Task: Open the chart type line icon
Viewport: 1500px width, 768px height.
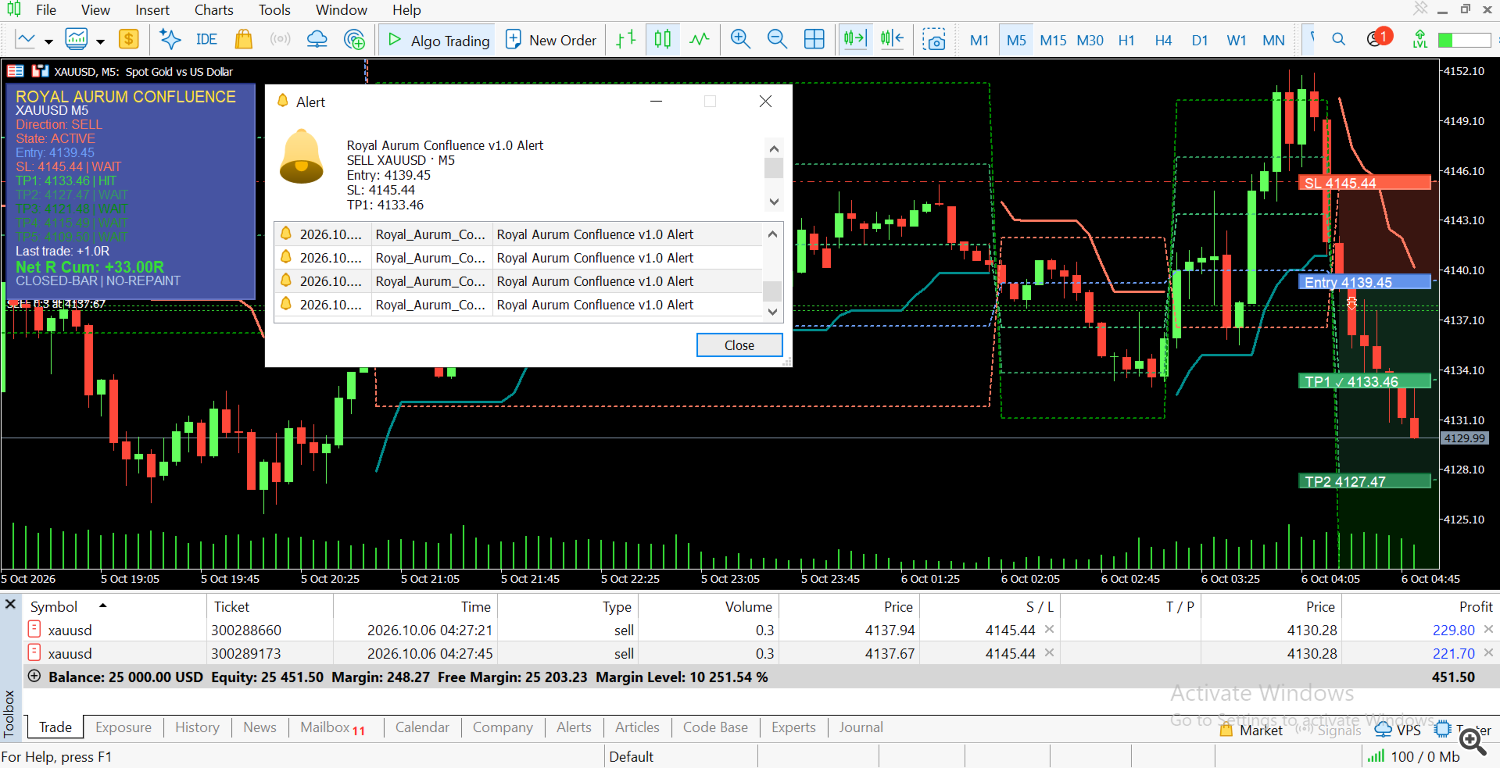Action: [27, 40]
